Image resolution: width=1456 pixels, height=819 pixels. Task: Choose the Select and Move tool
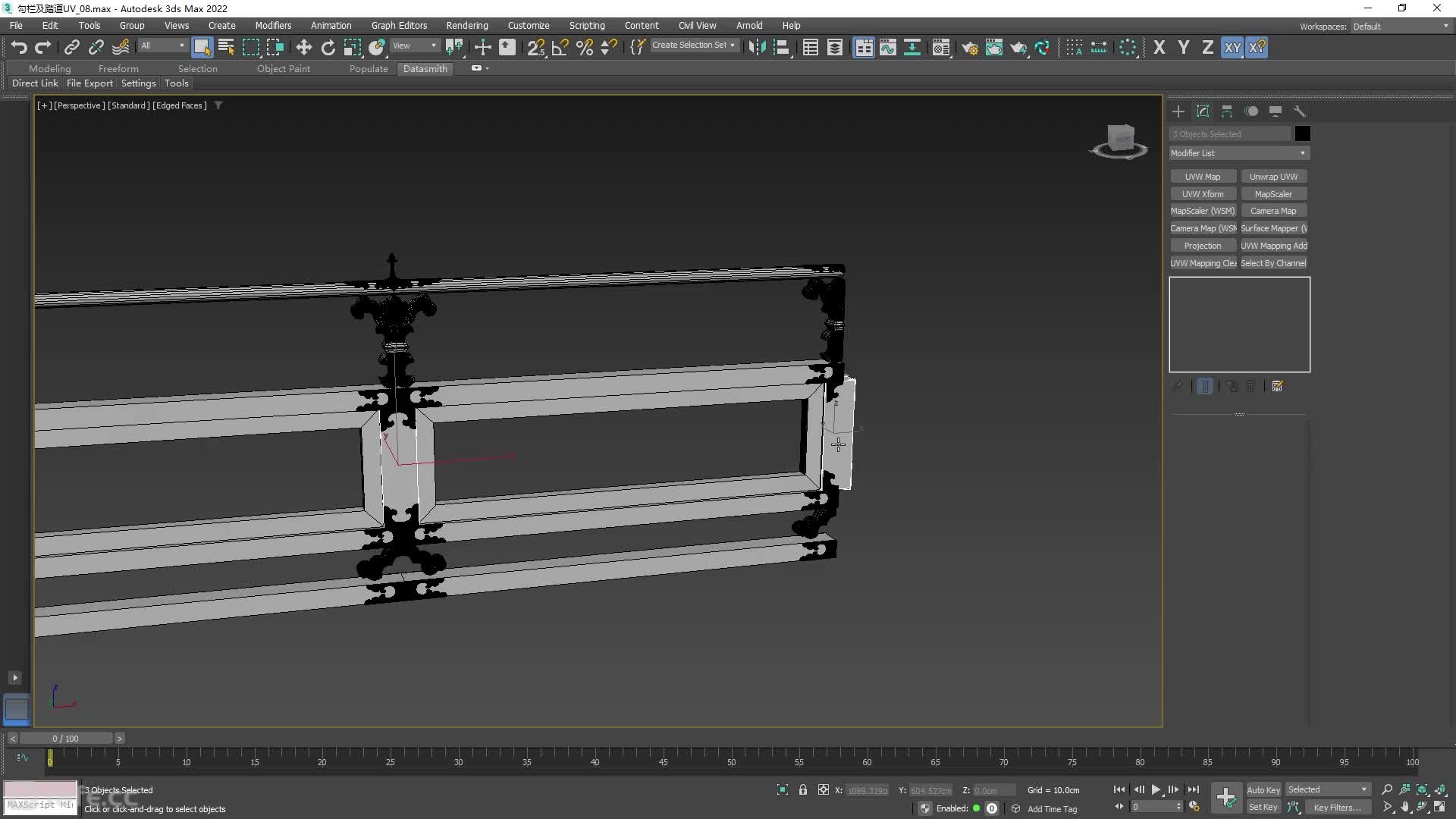[x=304, y=47]
